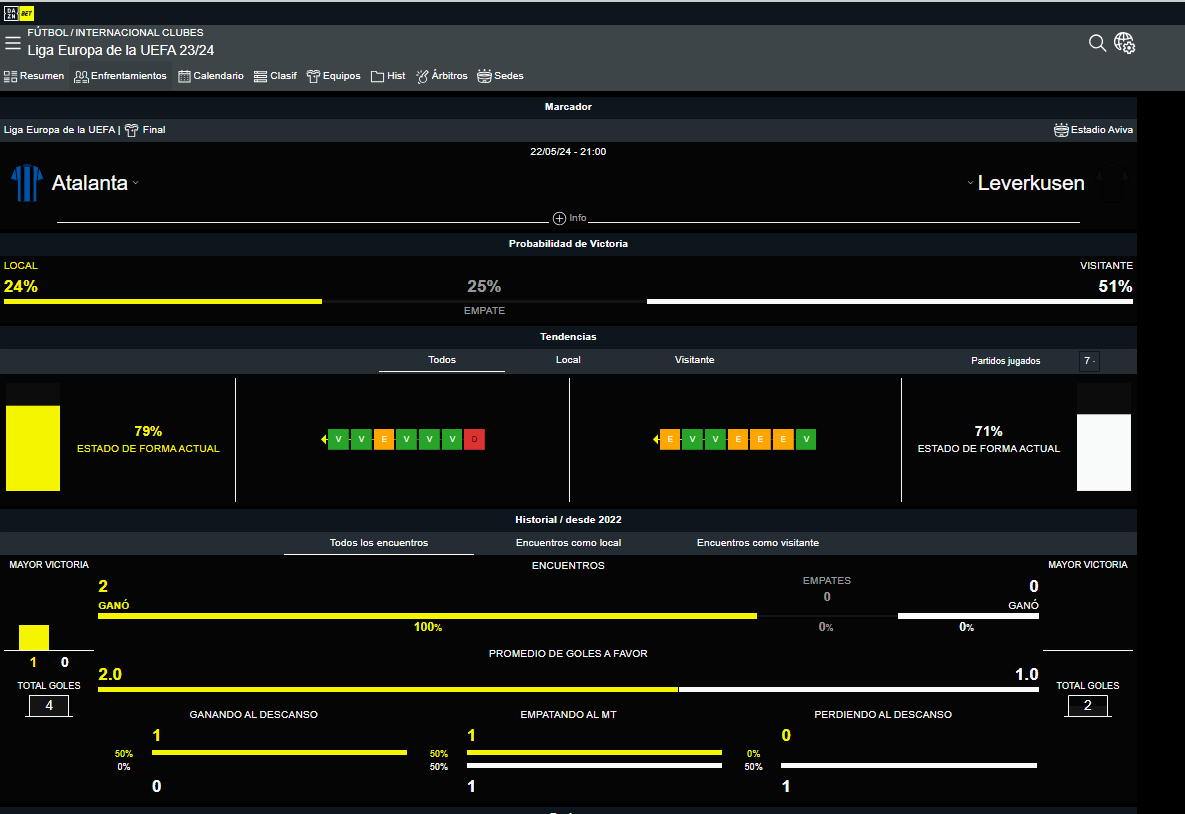This screenshot has height=814, width=1185.
Task: Expand the Leverkusen team dropdown
Action: pos(970,184)
